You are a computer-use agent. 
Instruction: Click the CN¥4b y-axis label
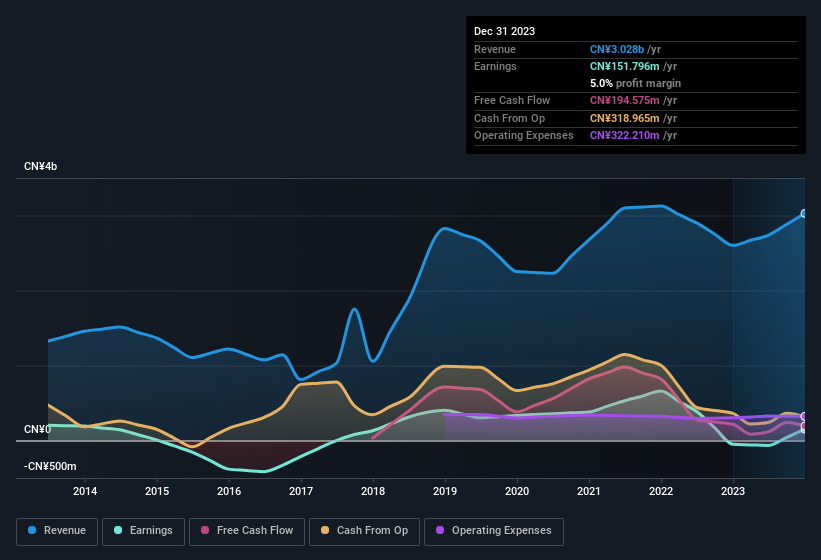[x=40, y=166]
